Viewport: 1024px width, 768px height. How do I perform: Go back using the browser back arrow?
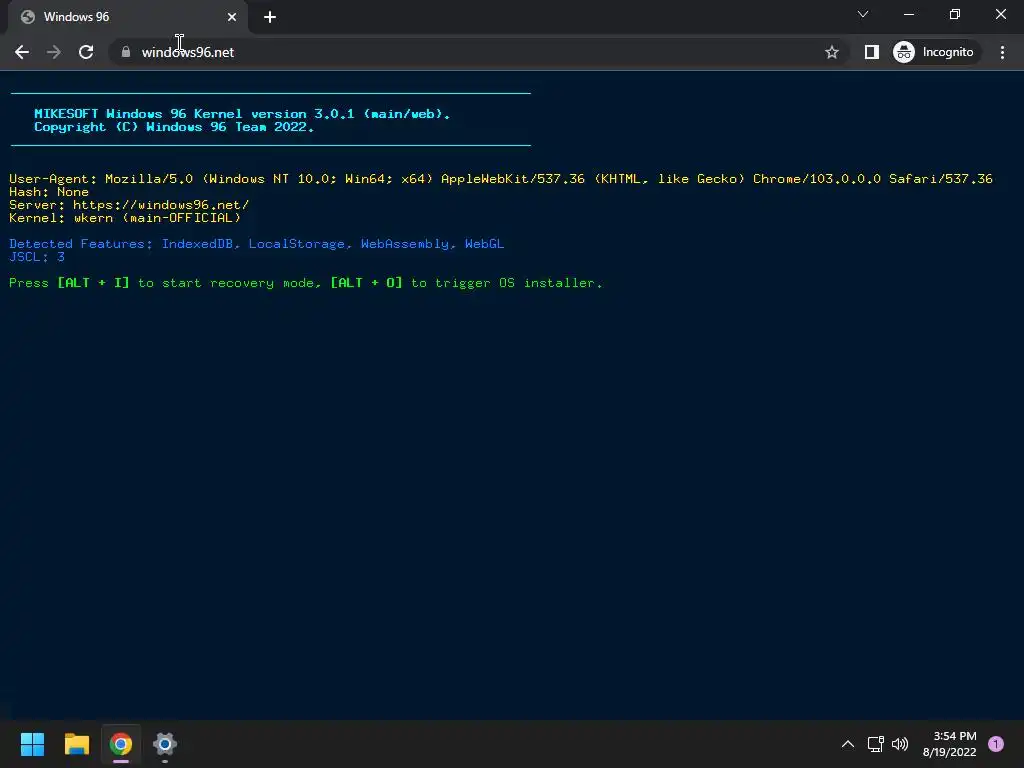tap(22, 52)
